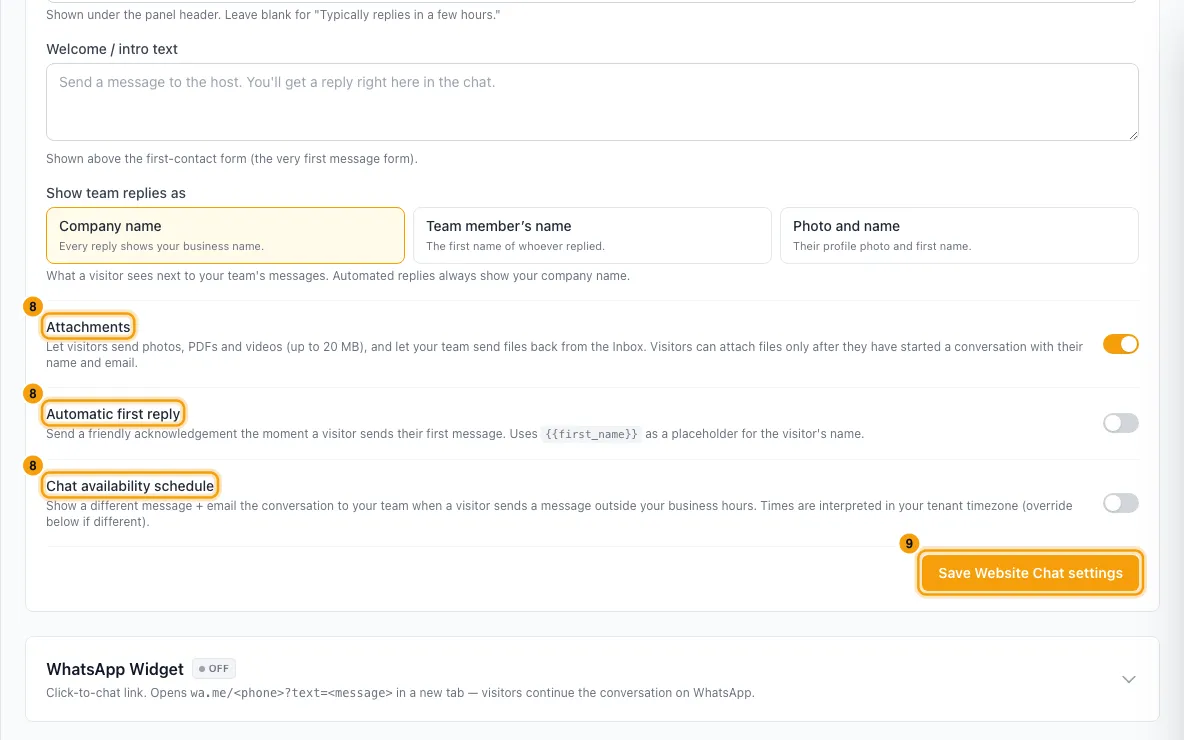Choose Team member's name reply option

[592, 236]
